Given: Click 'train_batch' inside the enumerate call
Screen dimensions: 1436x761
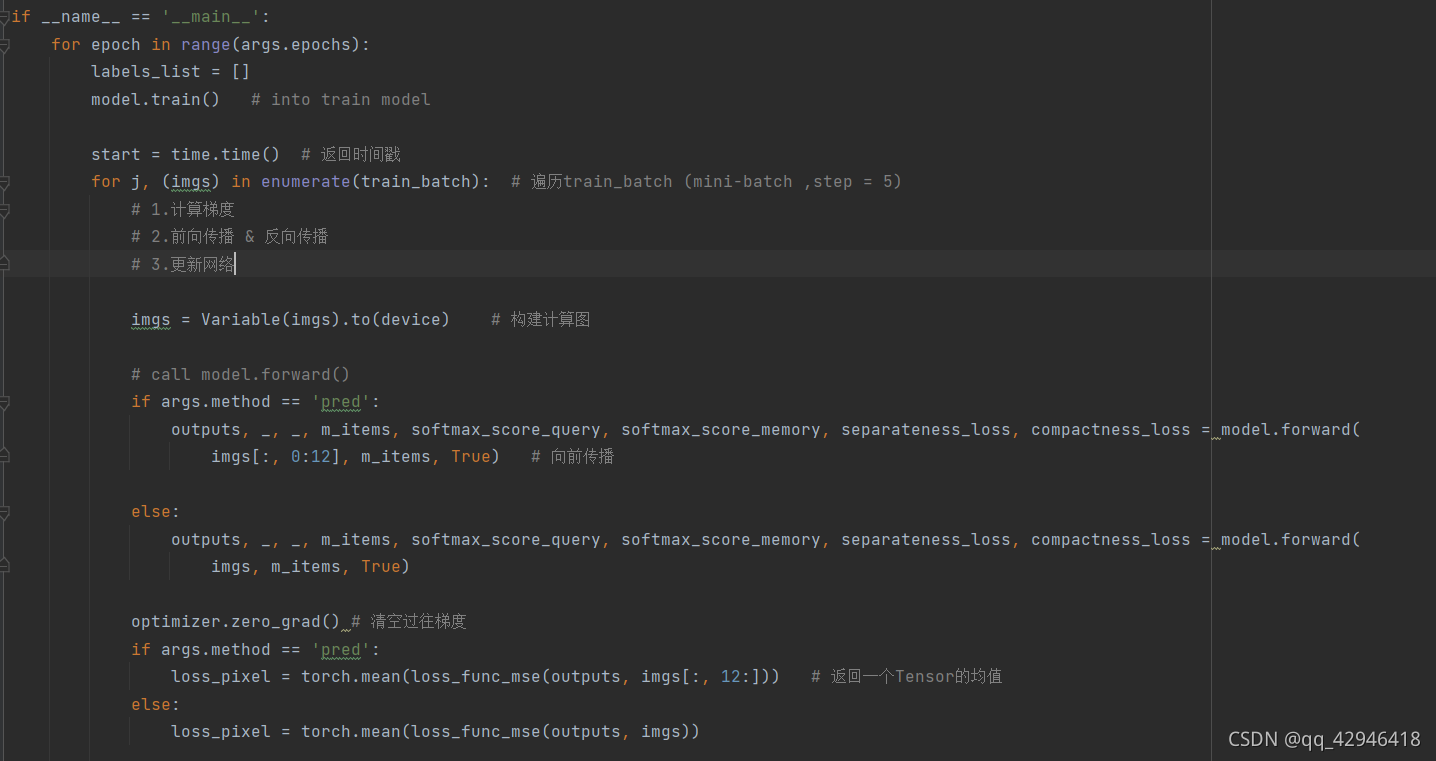Looking at the screenshot, I should coord(416,182).
